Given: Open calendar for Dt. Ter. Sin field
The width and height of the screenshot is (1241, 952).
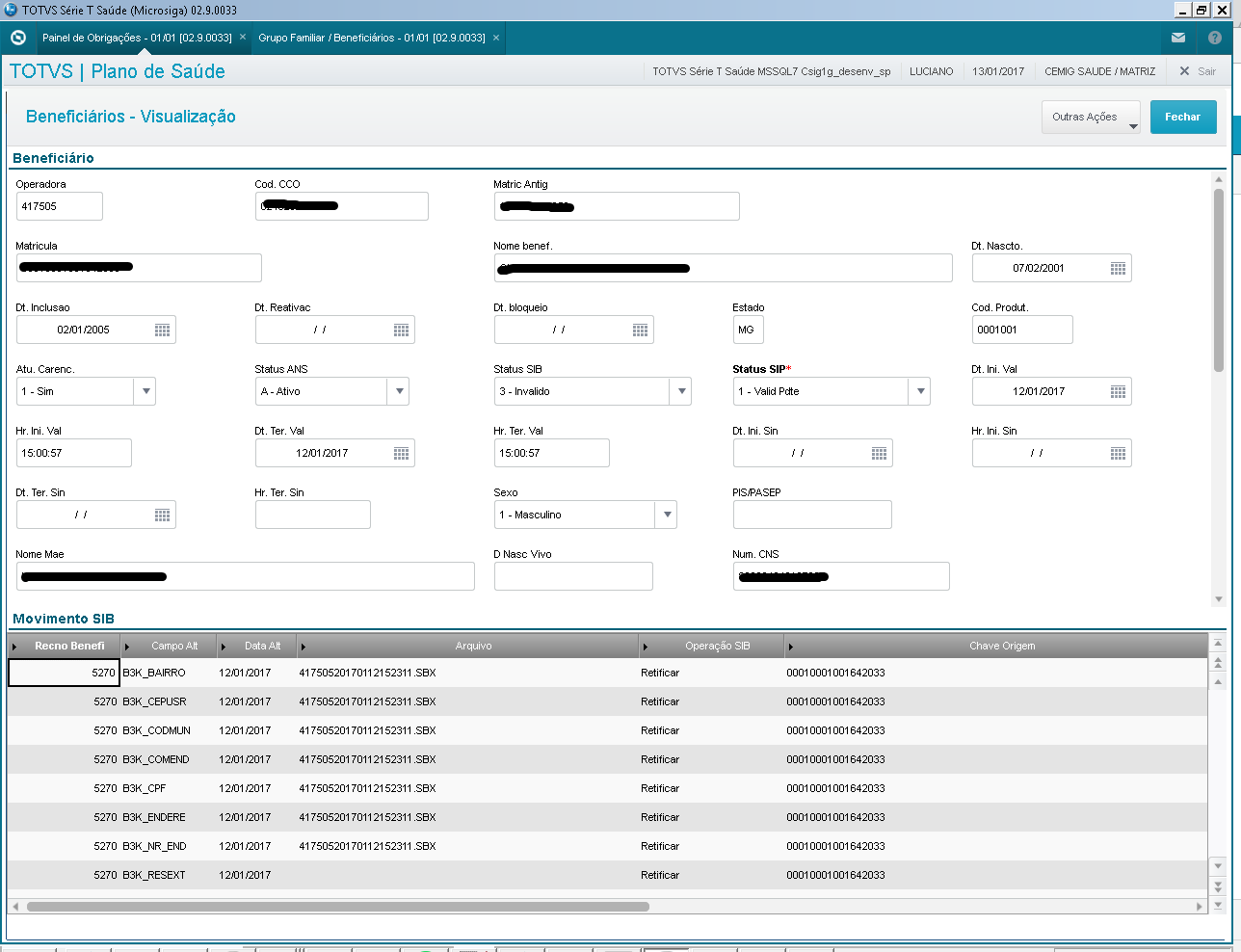Looking at the screenshot, I should (x=162, y=515).
